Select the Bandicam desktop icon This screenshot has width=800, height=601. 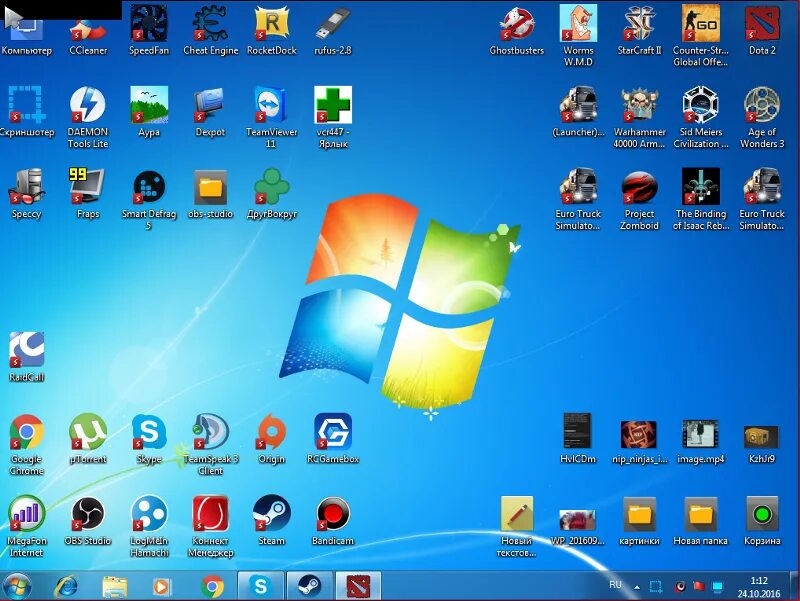coord(333,520)
